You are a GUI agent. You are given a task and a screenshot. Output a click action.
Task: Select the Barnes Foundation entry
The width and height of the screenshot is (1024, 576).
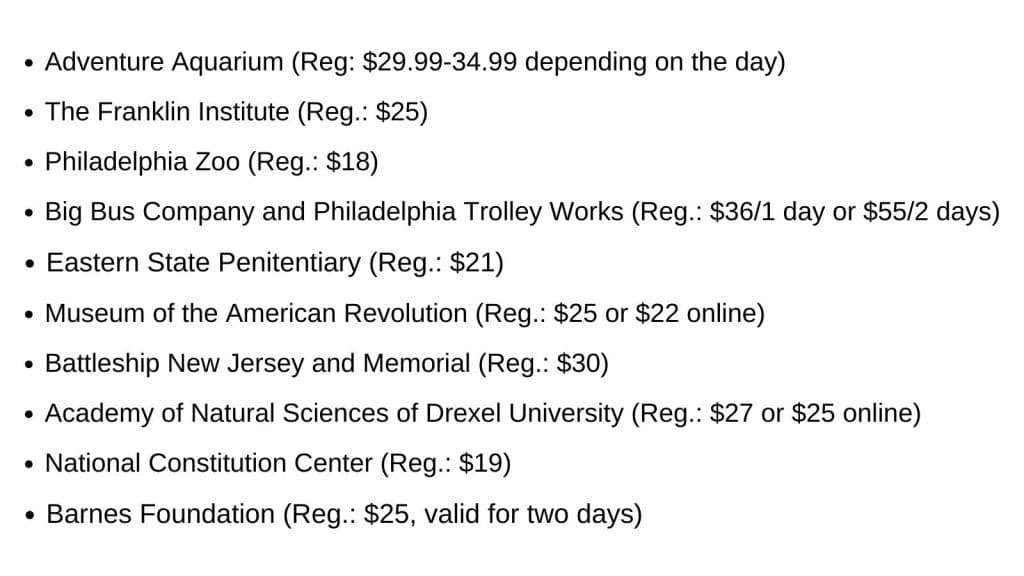(x=160, y=514)
